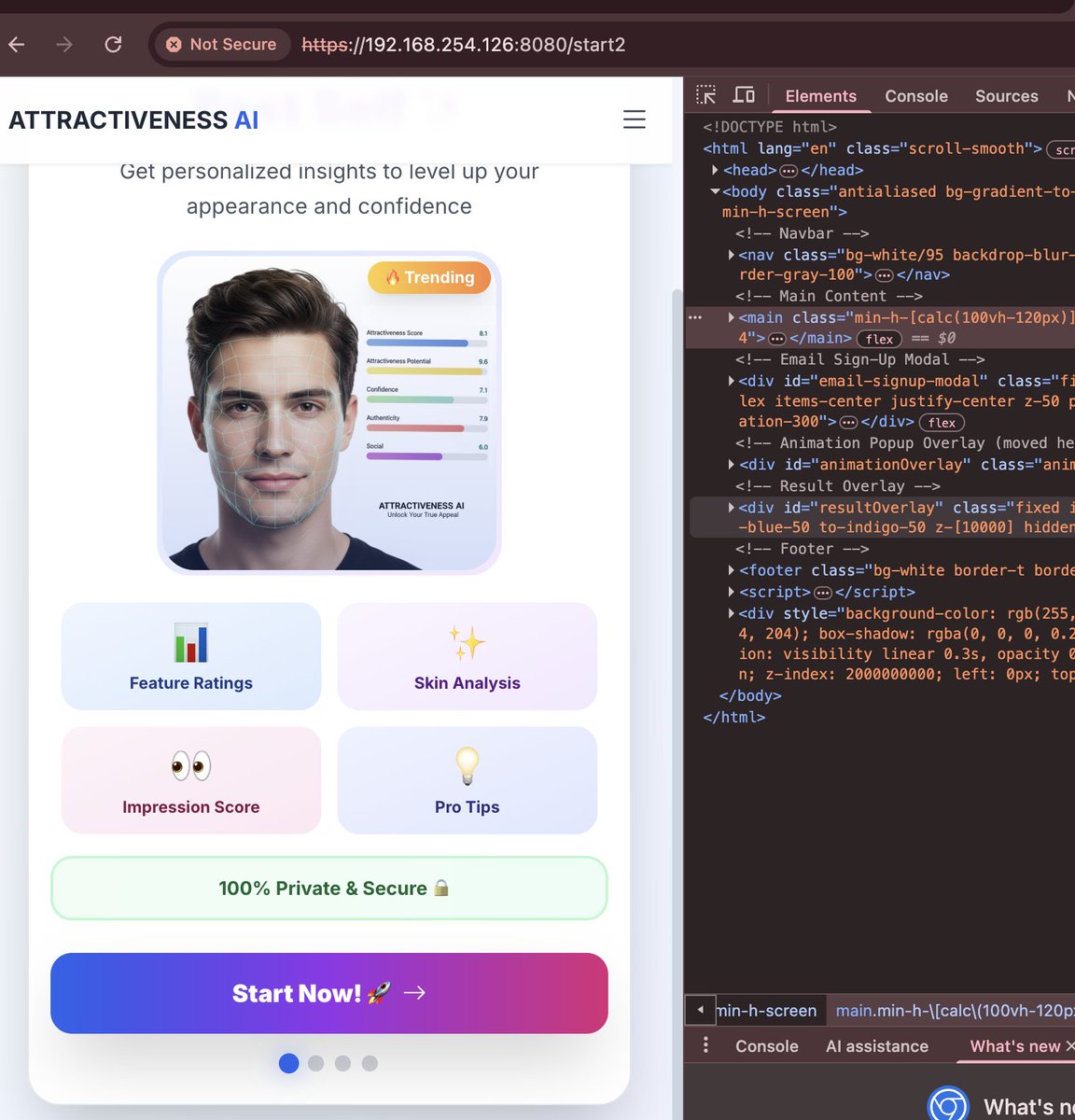
Task: Click the Chrome logo in What's new
Action: pyautogui.click(x=949, y=1105)
